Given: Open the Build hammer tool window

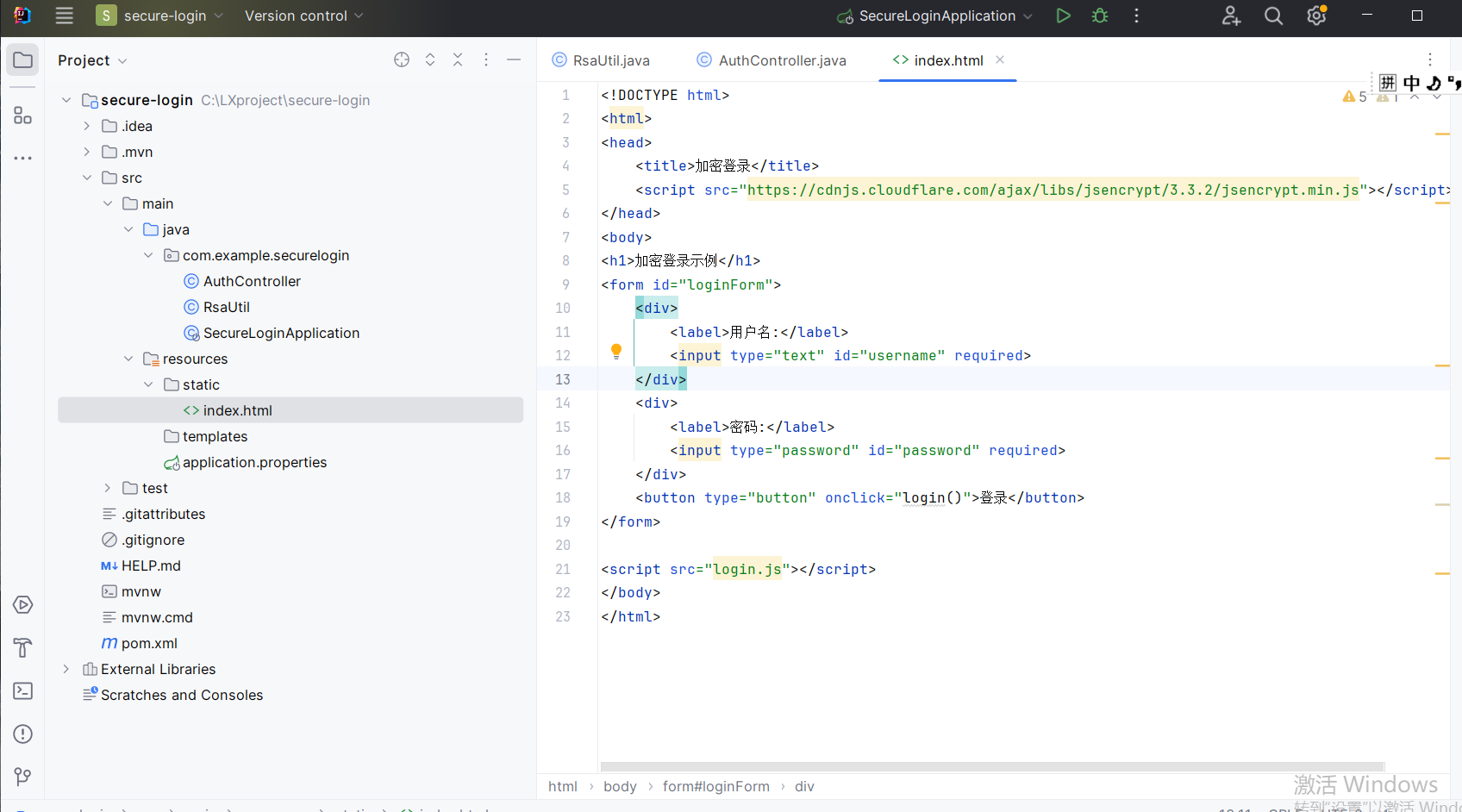Looking at the screenshot, I should [x=23, y=648].
